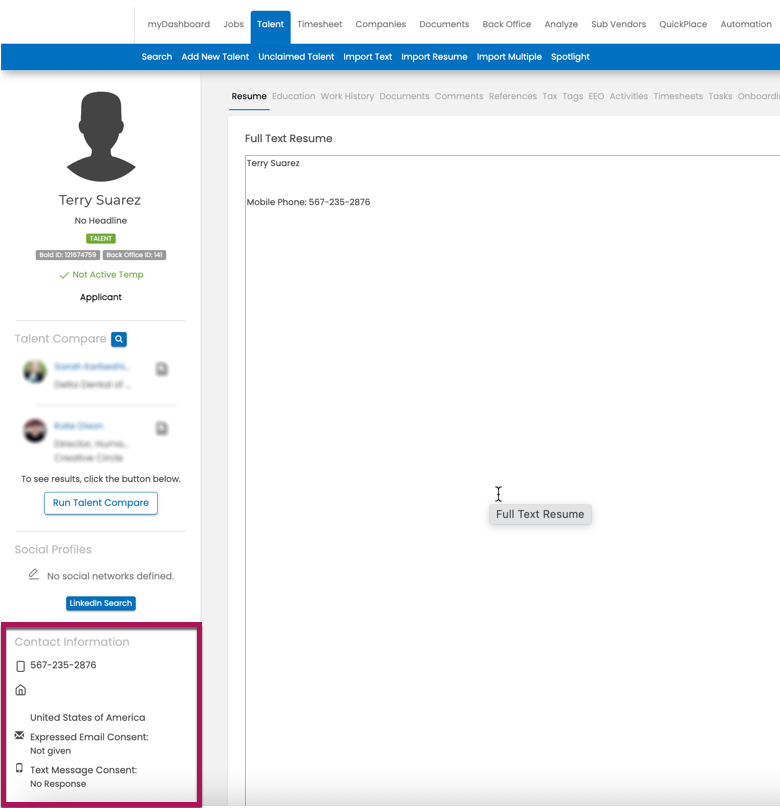This screenshot has height=808, width=780.
Task: Open the Companies menu
Action: [381, 24]
